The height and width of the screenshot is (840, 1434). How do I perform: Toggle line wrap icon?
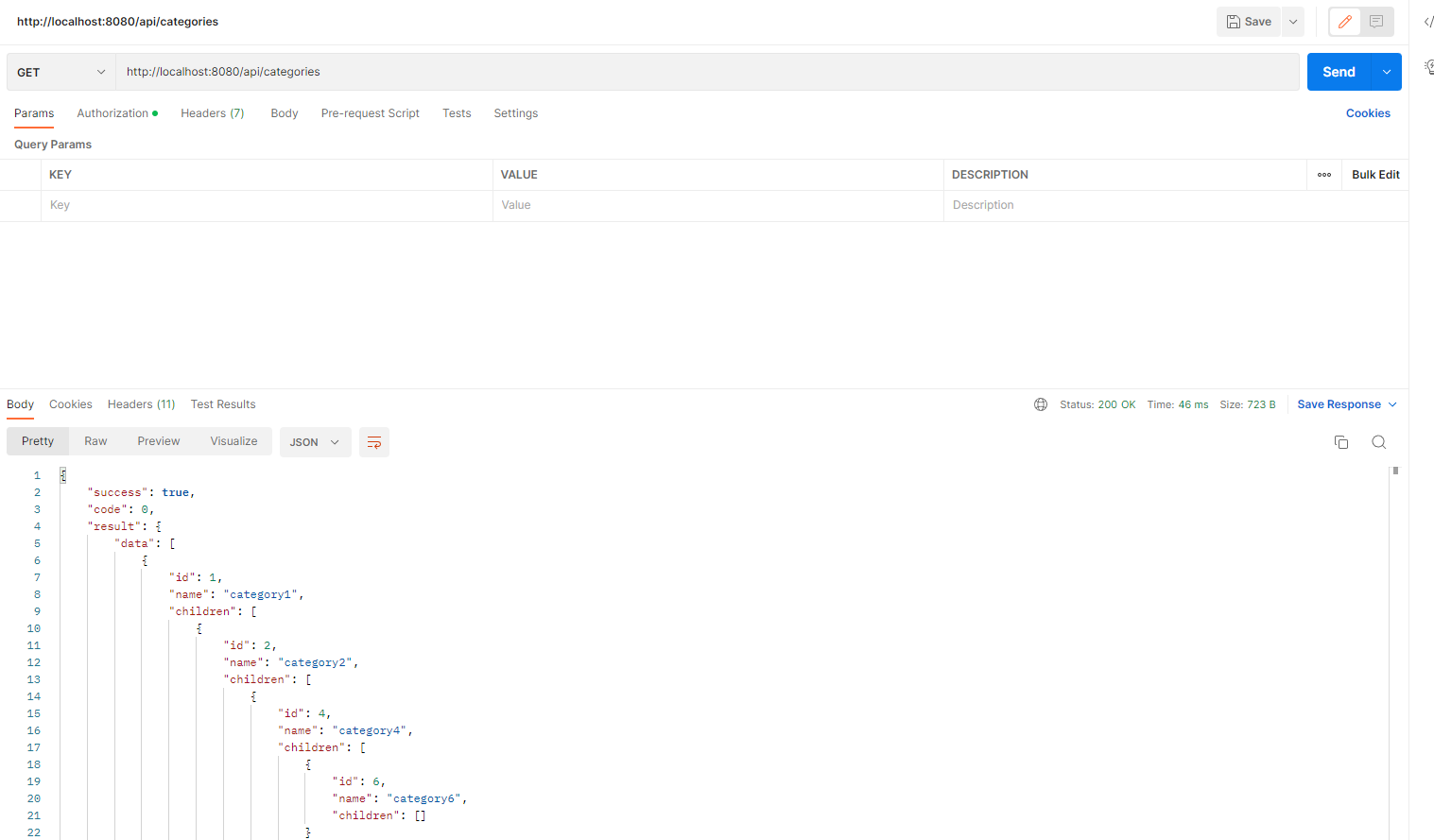374,442
